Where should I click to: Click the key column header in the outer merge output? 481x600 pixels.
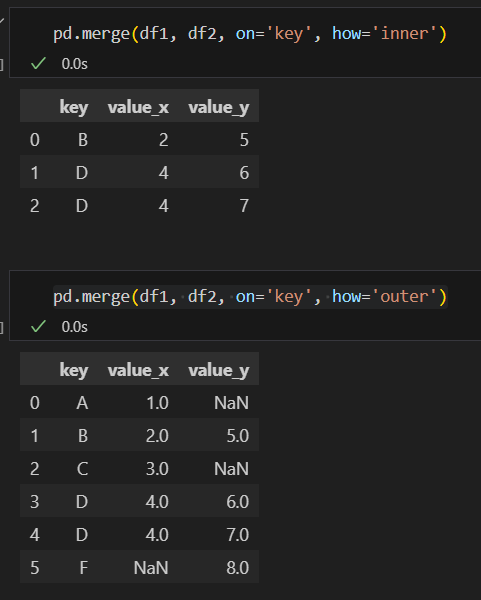[74, 370]
